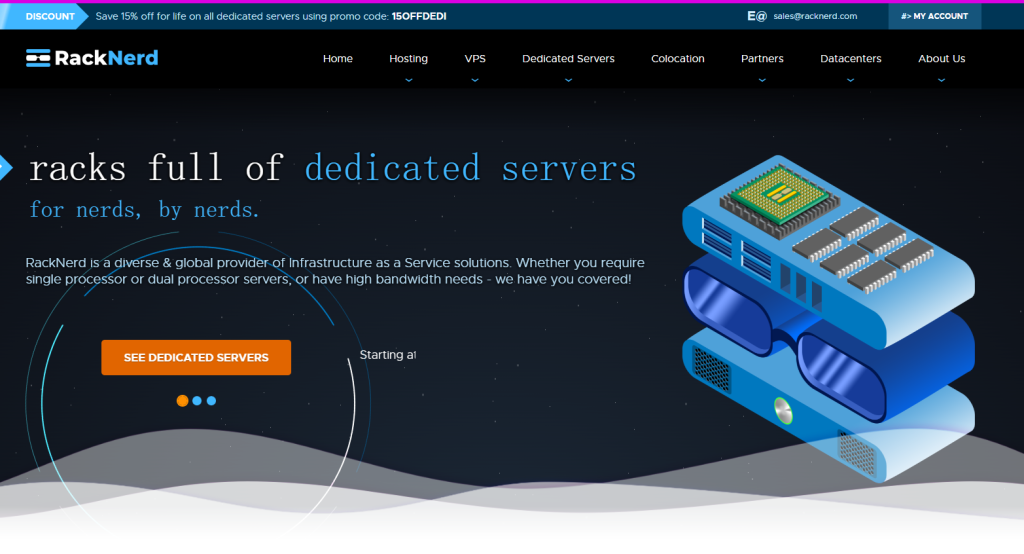Click the blue arrow at left edge of banner

coord(5,168)
